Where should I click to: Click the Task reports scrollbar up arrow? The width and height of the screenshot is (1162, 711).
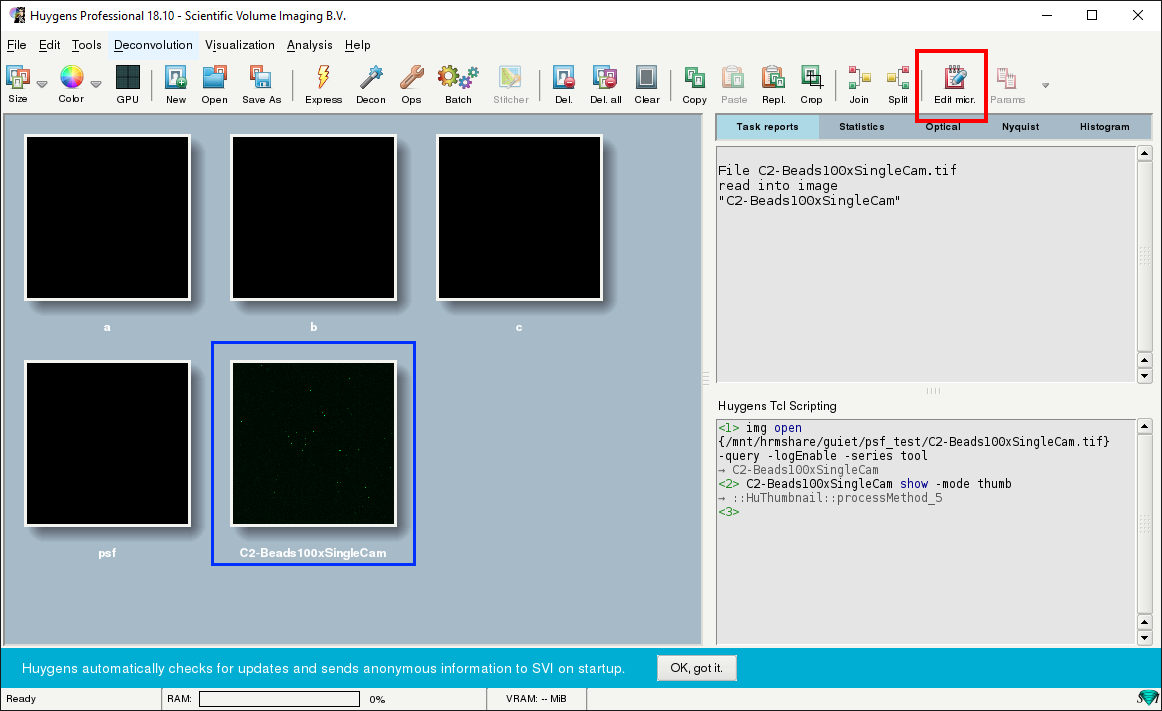1145,153
